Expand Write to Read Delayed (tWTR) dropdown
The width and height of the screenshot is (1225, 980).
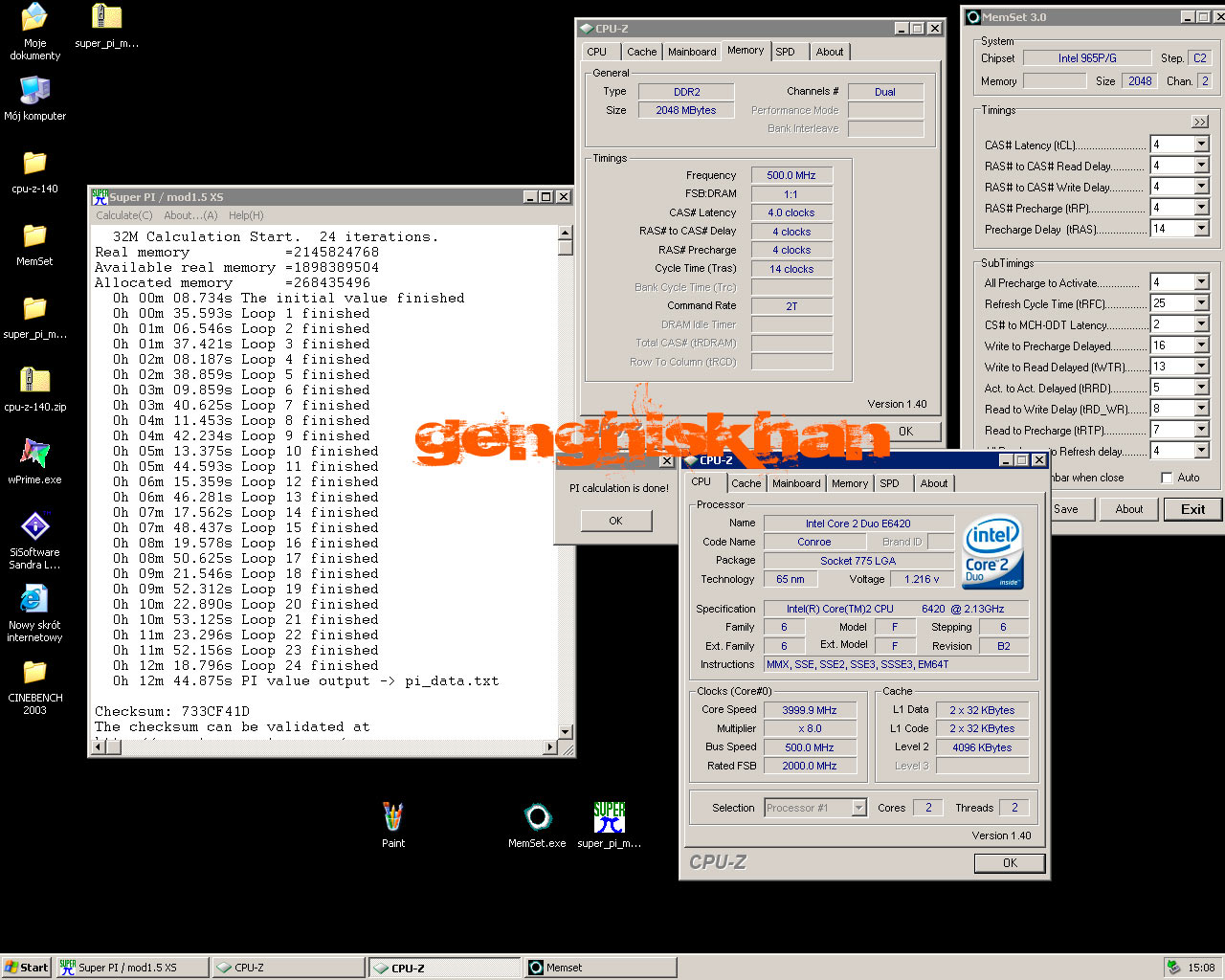pos(1201,367)
